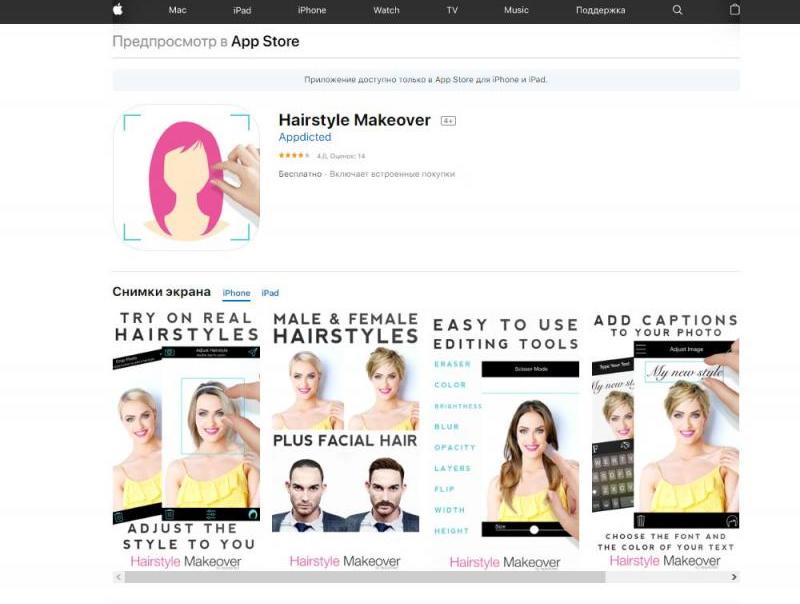Click the left scroll arrow on screenshots
Screen dimensions: 800x604
[118, 577]
